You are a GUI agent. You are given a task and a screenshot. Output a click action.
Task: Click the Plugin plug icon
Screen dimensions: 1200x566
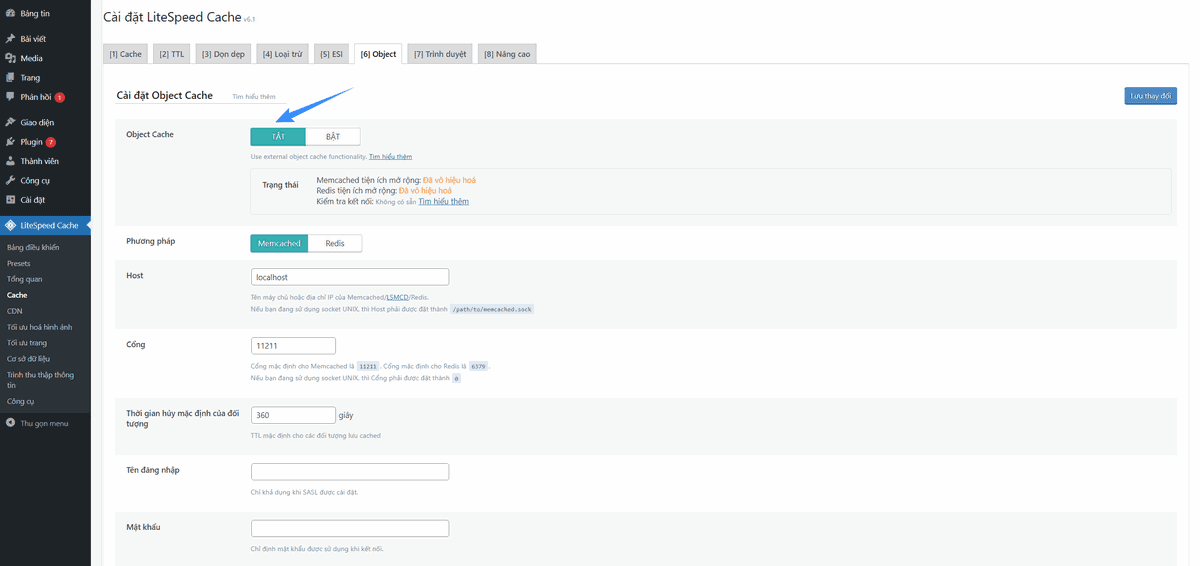tap(10, 142)
